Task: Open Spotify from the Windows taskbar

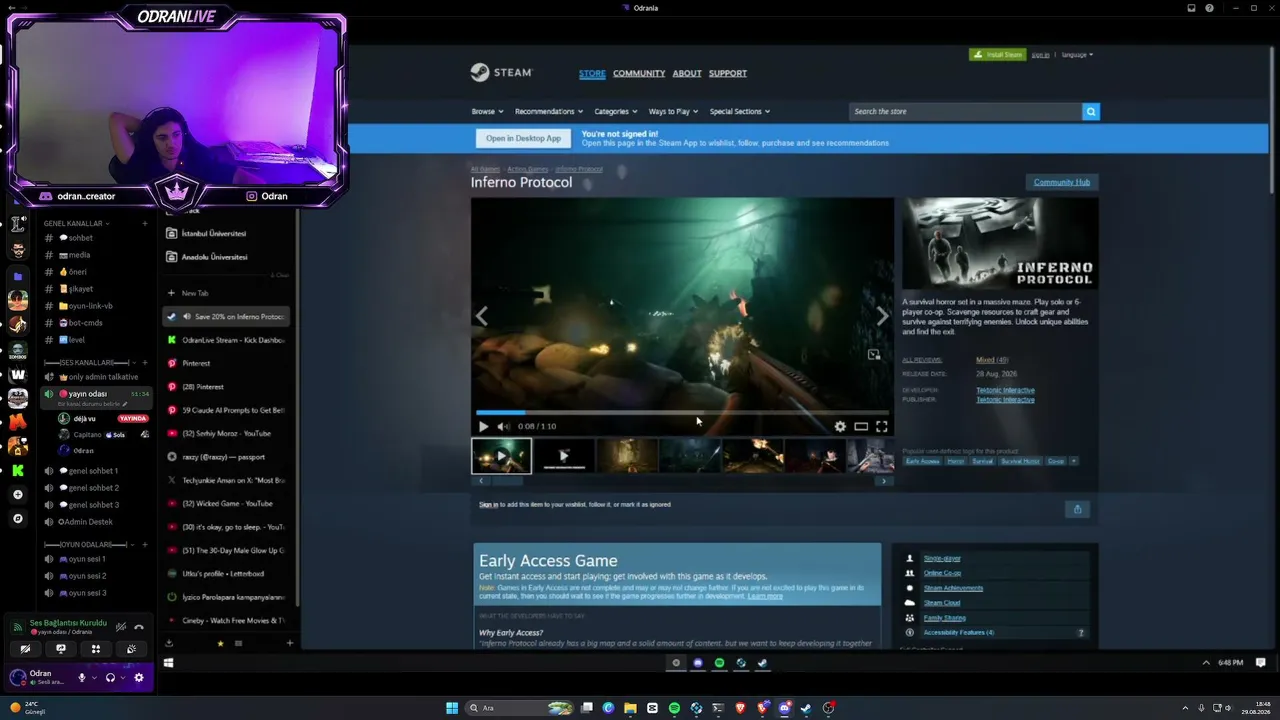Action: click(x=674, y=708)
